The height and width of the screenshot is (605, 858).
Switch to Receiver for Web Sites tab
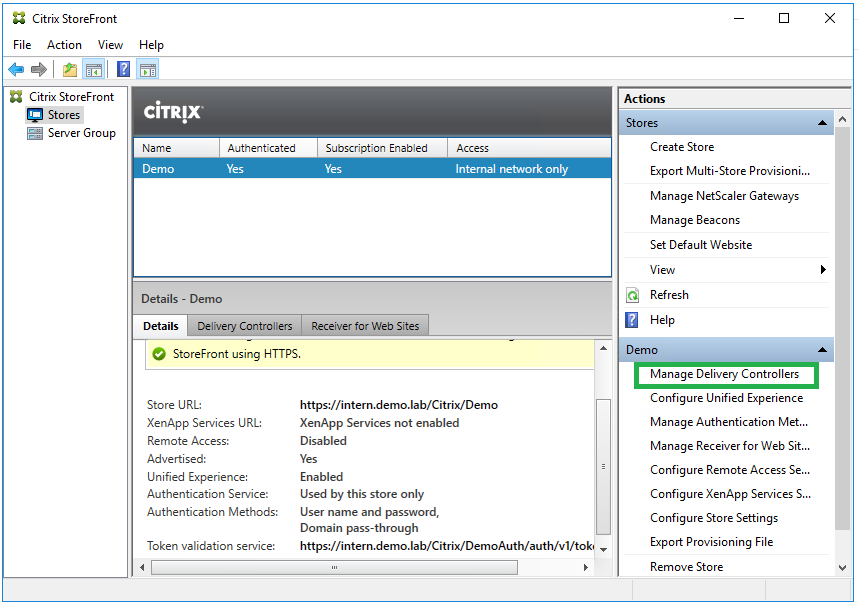tap(366, 326)
